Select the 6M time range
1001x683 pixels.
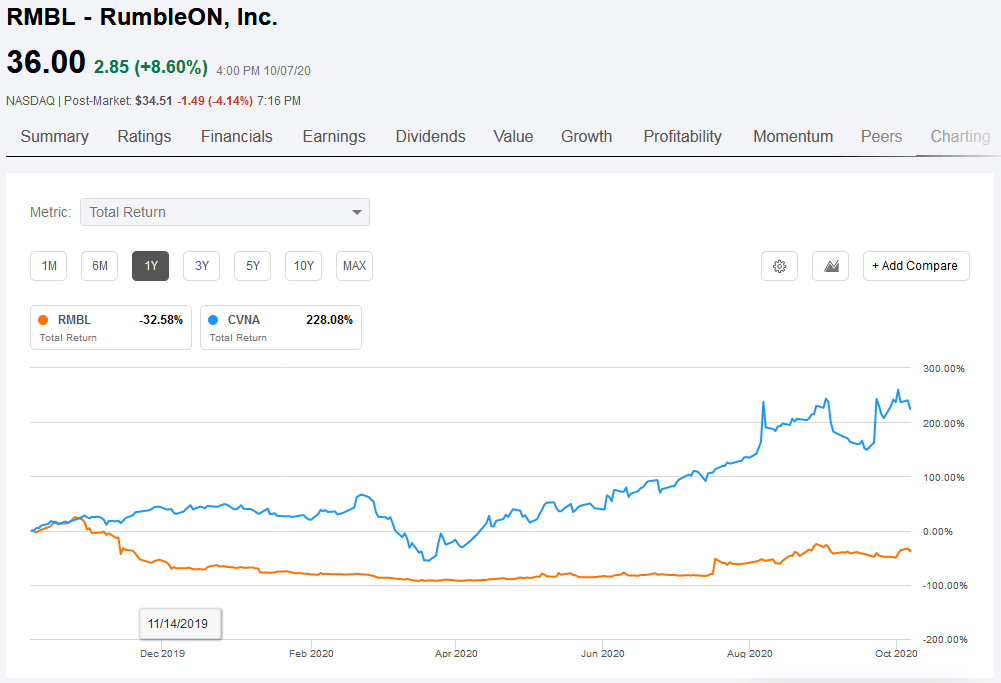[100, 266]
